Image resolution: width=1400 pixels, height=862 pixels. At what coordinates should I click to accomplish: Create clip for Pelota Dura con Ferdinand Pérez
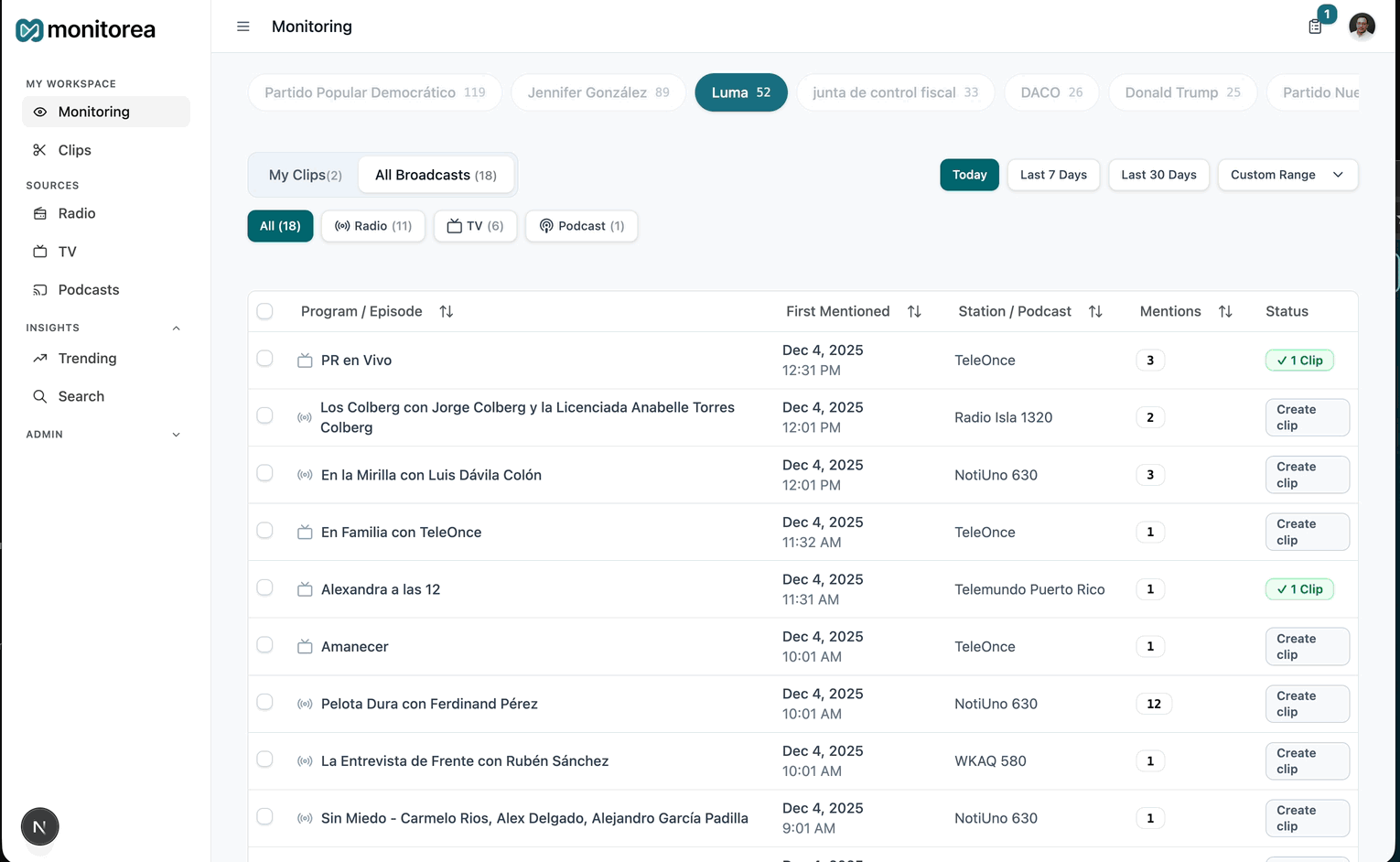pyautogui.click(x=1307, y=704)
